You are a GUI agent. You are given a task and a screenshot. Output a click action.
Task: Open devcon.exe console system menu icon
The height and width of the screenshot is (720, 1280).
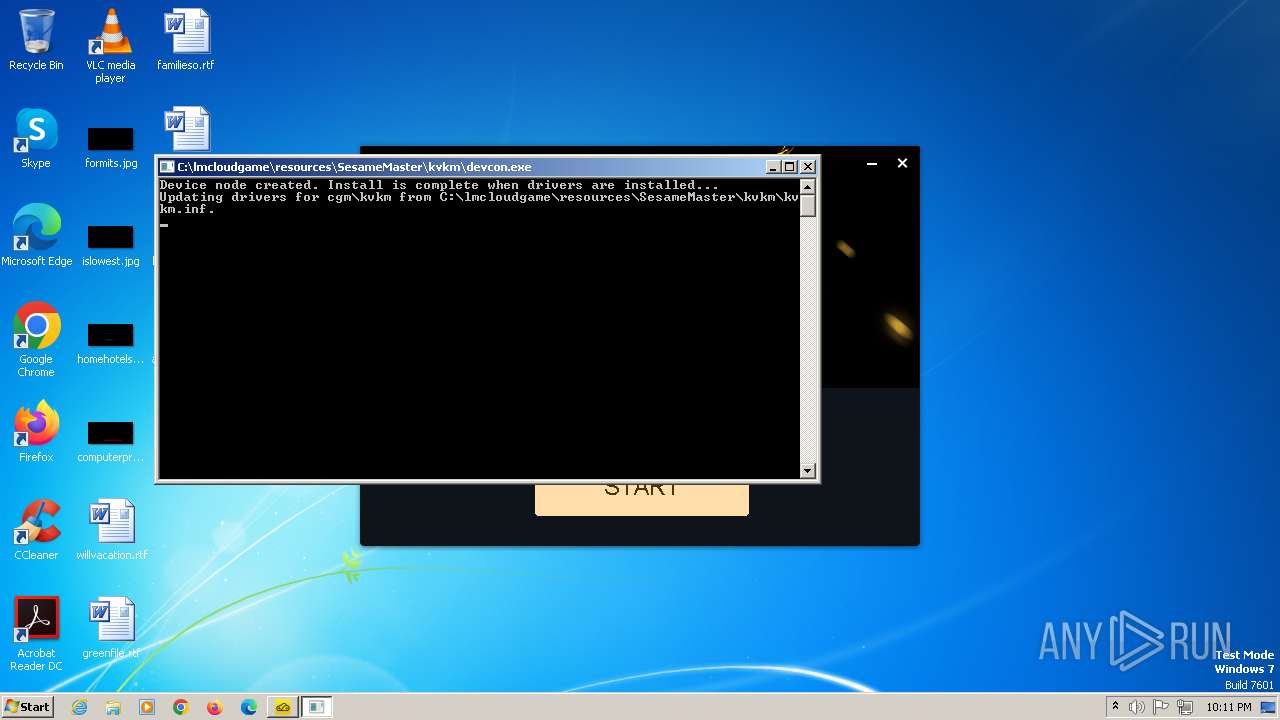(168, 167)
